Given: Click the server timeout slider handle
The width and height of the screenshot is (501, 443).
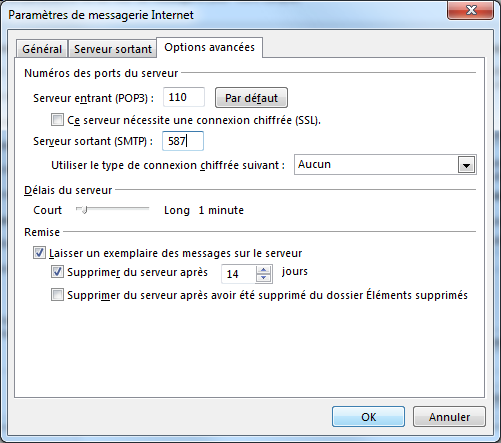Looking at the screenshot, I should pyautogui.click(x=84, y=210).
